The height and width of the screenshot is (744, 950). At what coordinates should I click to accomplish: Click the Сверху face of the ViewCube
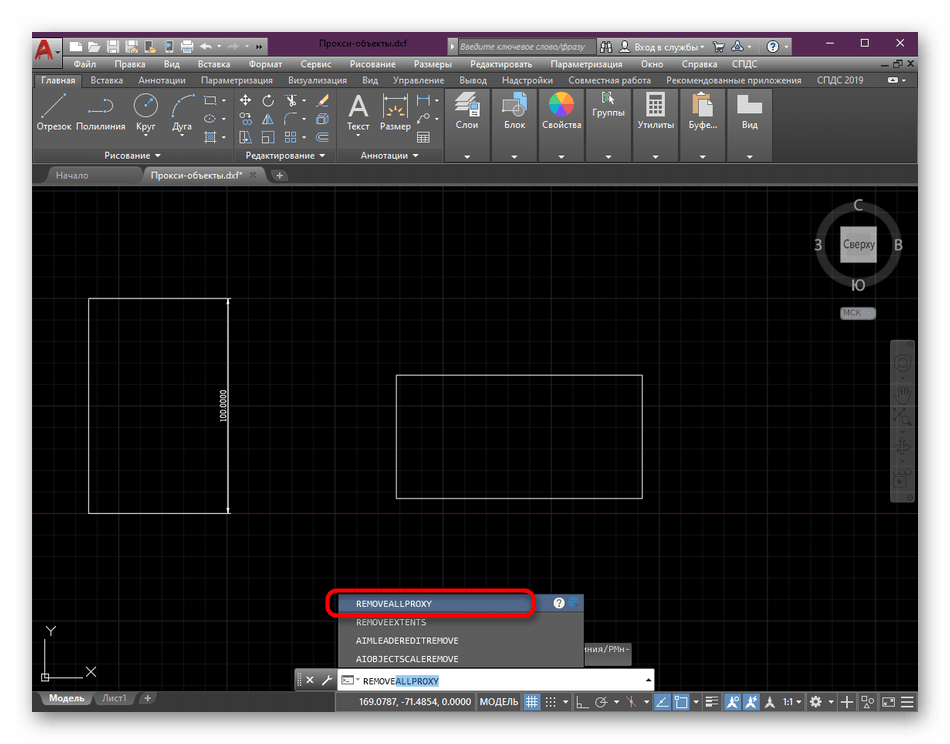tap(858, 245)
